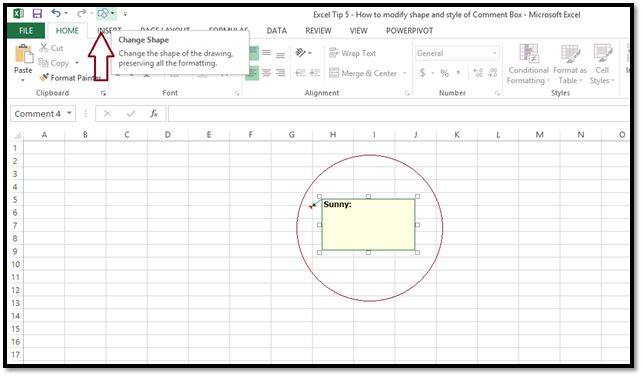Viewport: 643px width, 377px height.
Task: Click the Increase Indent icon
Action: (315, 73)
